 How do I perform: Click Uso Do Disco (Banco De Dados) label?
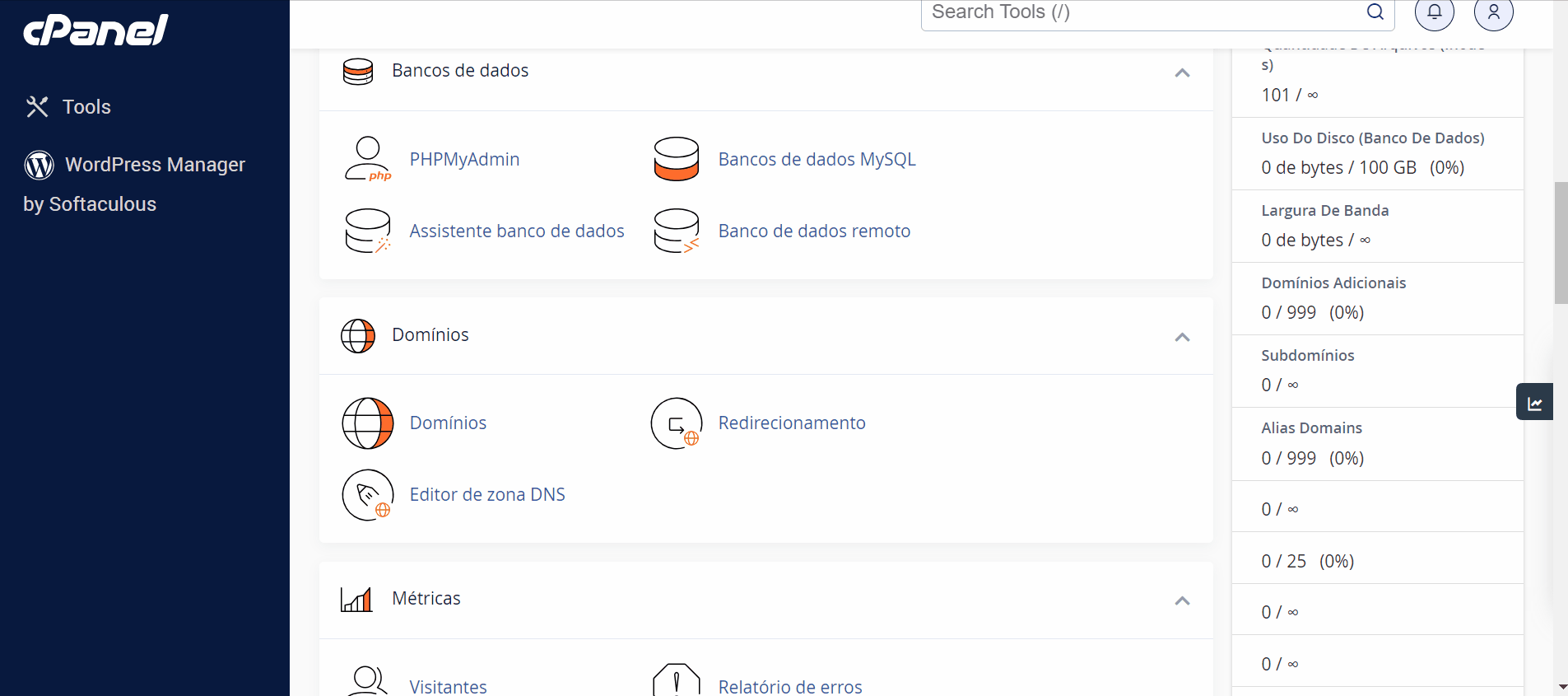point(1373,138)
